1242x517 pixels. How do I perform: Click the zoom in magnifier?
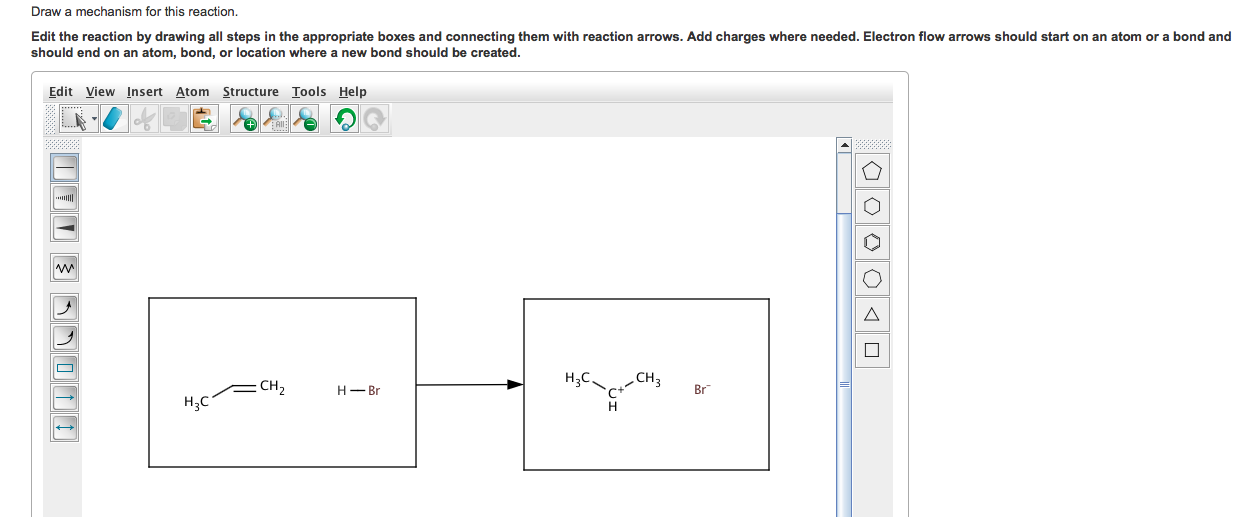[x=244, y=120]
